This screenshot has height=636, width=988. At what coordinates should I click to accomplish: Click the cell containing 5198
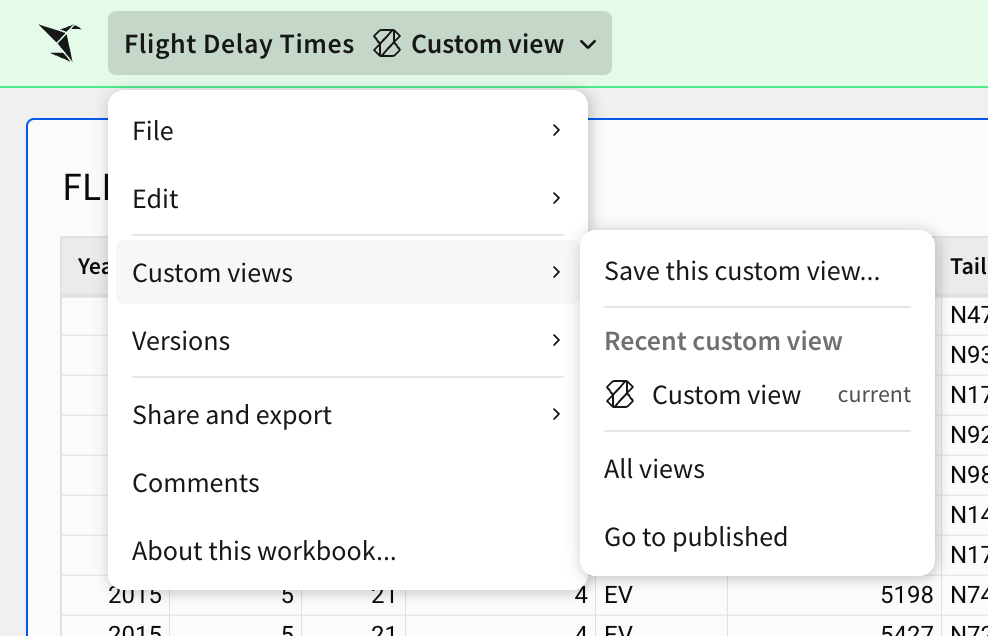click(834, 596)
